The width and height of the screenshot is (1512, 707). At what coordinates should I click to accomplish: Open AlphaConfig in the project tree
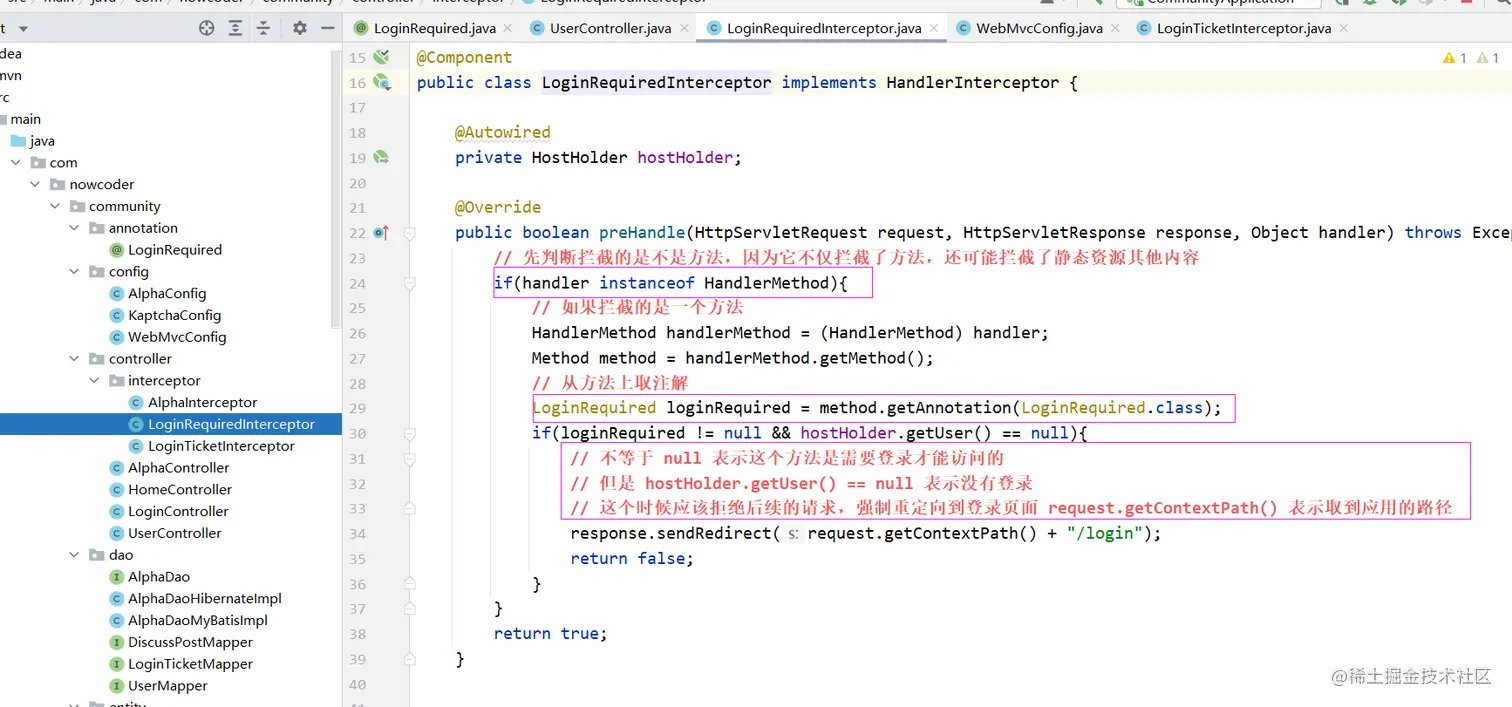pyautogui.click(x=167, y=294)
